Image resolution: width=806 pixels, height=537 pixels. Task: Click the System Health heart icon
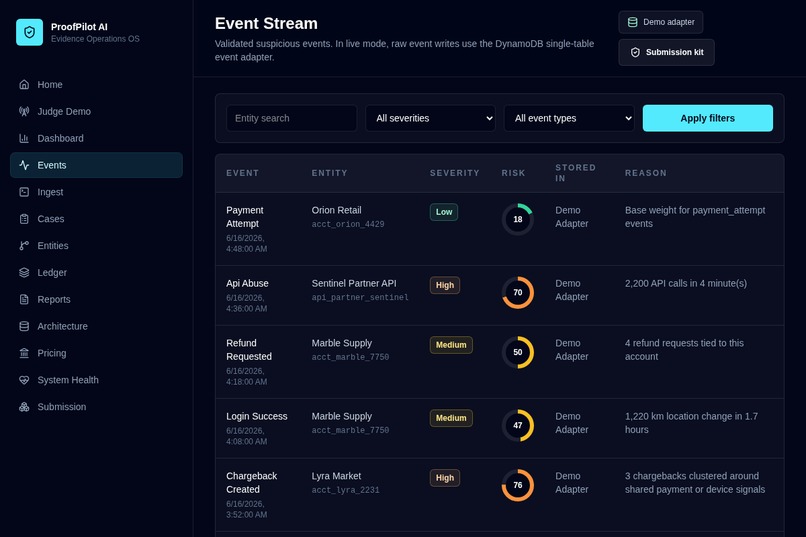(24, 380)
